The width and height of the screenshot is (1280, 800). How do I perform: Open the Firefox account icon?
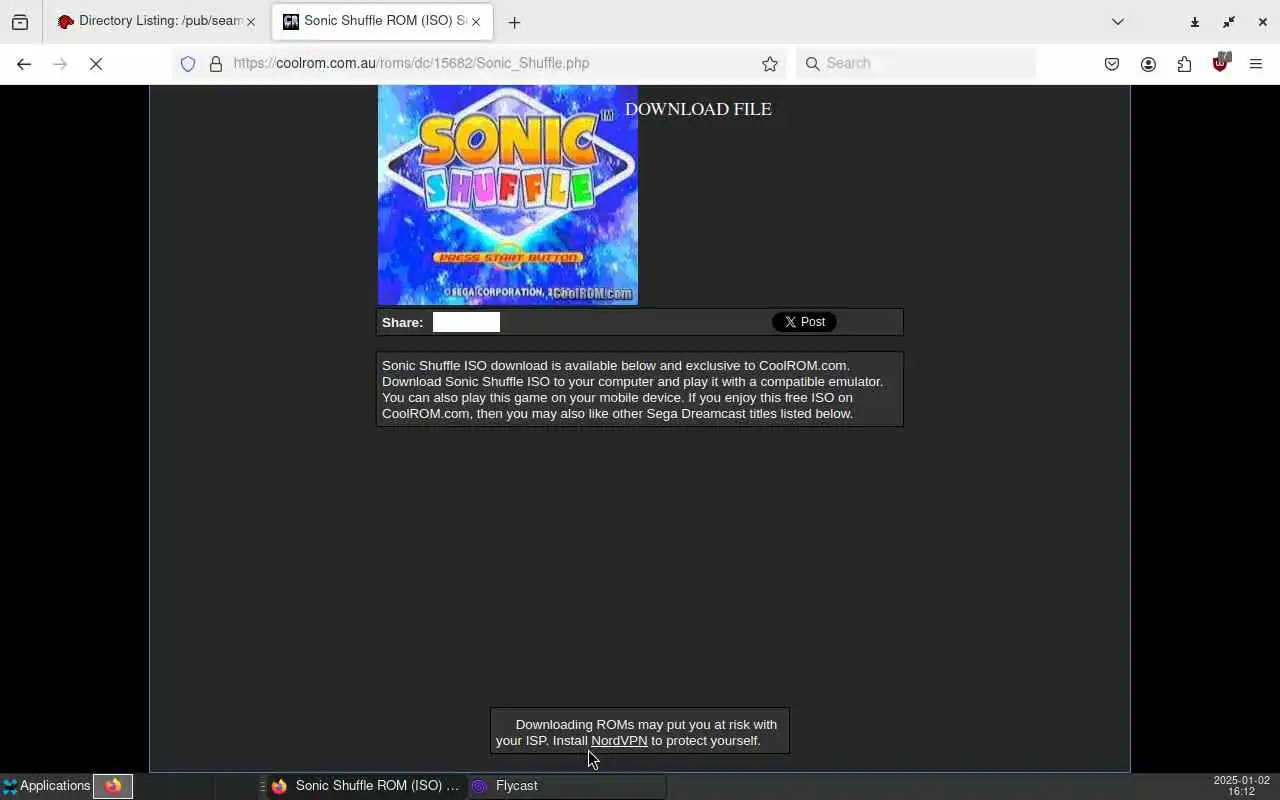(1148, 64)
